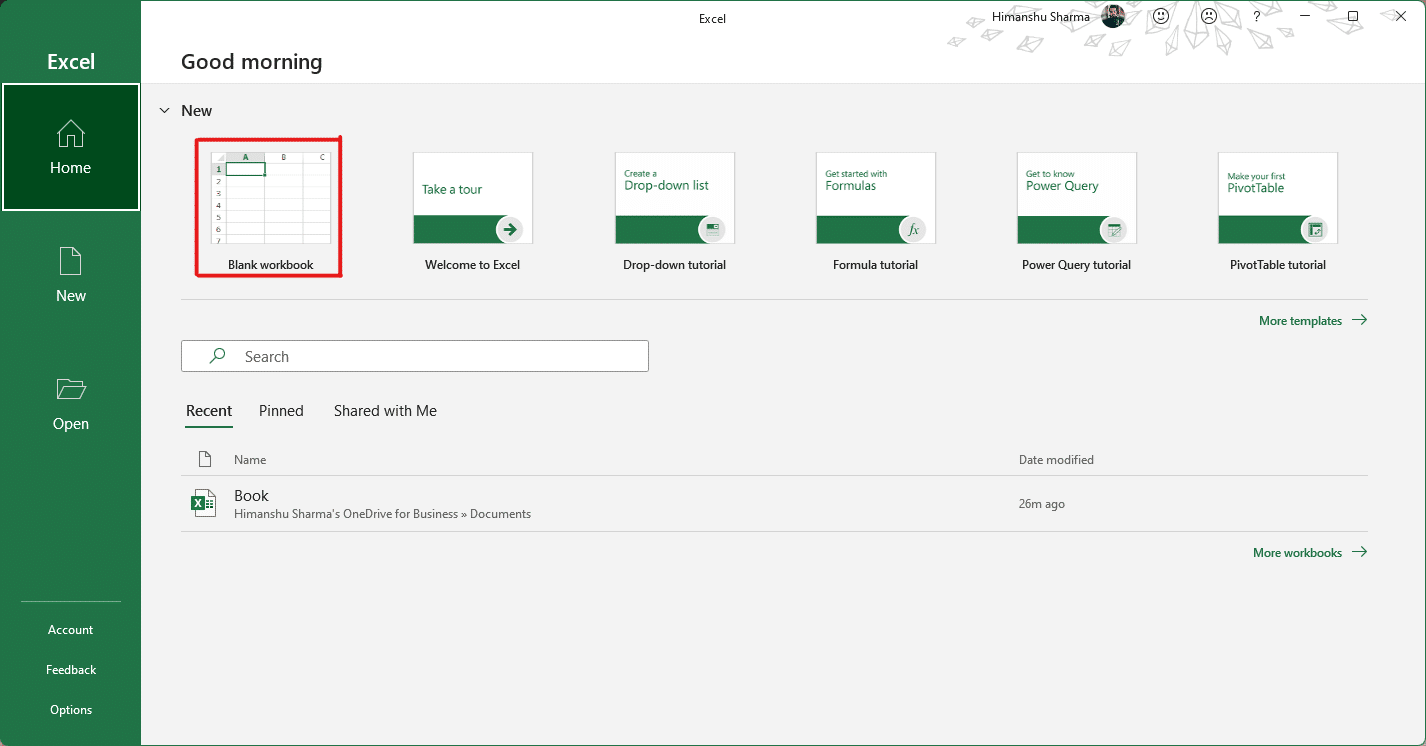The width and height of the screenshot is (1426, 746).
Task: Open the Help question mark icon
Action: (1257, 16)
